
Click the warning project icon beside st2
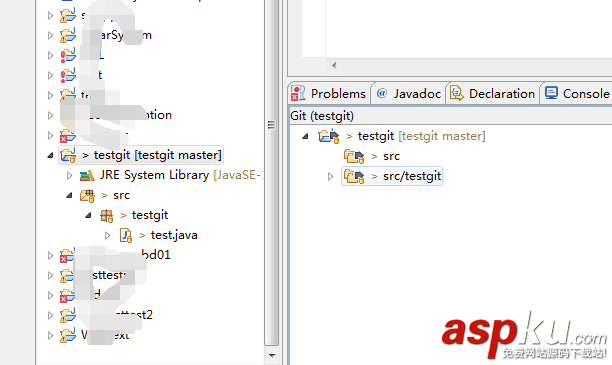(x=68, y=315)
